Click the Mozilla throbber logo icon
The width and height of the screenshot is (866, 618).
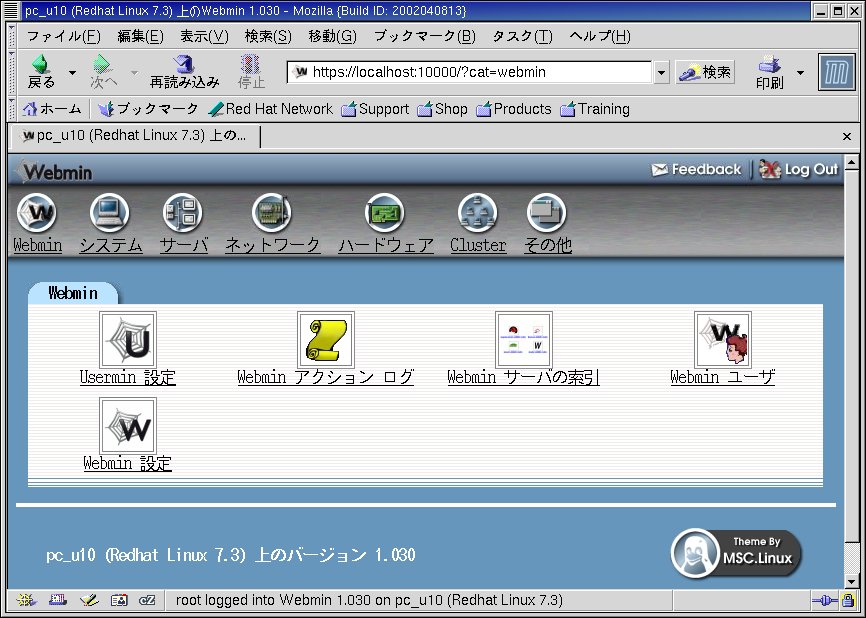tap(836, 72)
